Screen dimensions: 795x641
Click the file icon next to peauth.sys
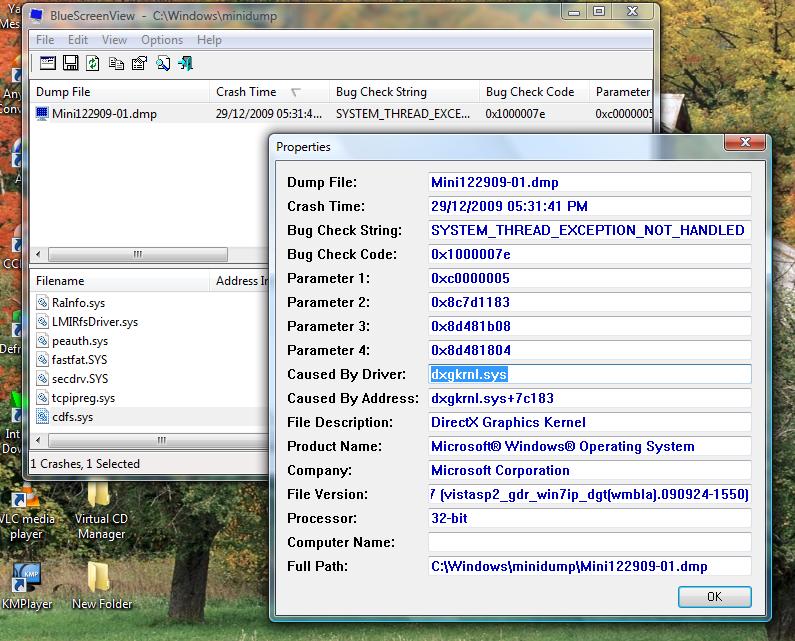tap(43, 341)
